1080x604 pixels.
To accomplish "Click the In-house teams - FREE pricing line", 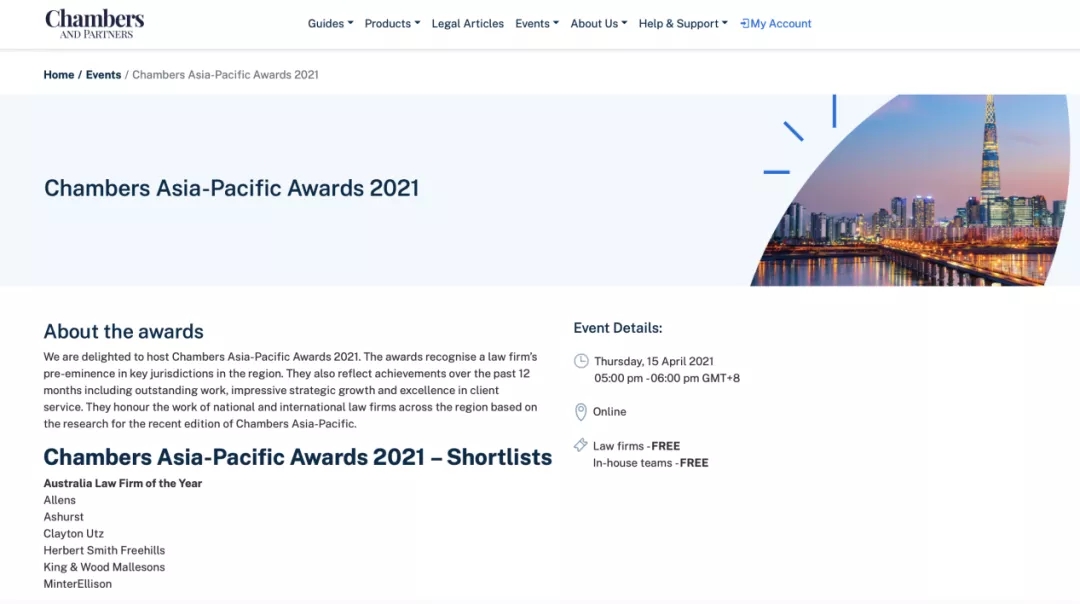I will pos(650,463).
